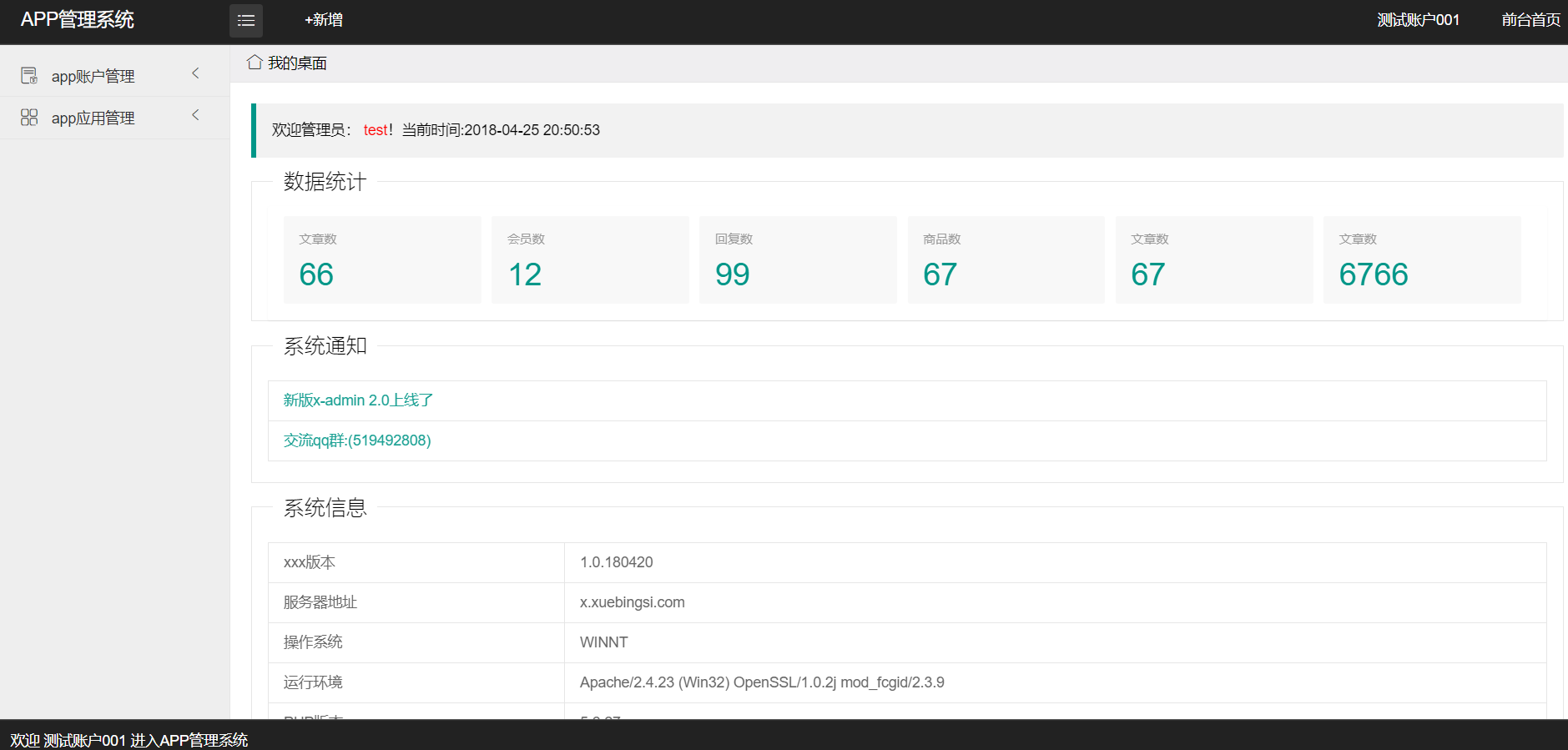Go to 前台首页 link
The width and height of the screenshot is (1568, 750).
point(1530,20)
